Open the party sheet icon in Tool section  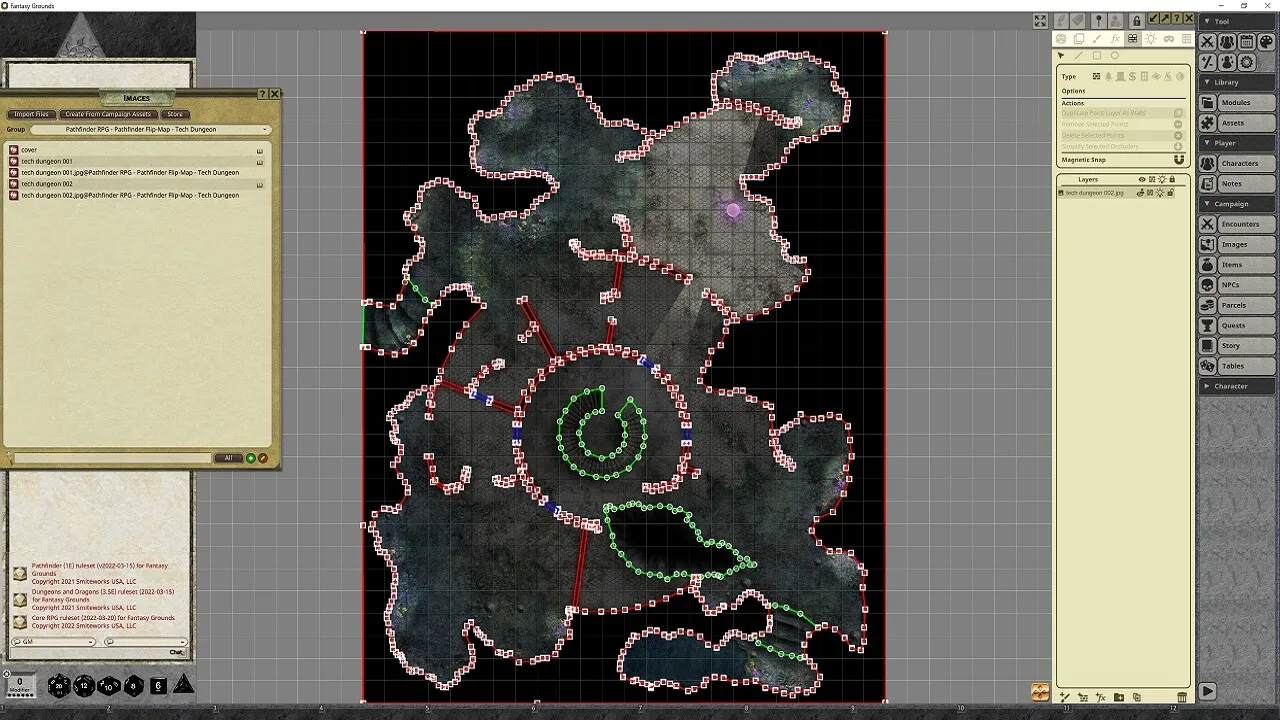pos(1227,42)
